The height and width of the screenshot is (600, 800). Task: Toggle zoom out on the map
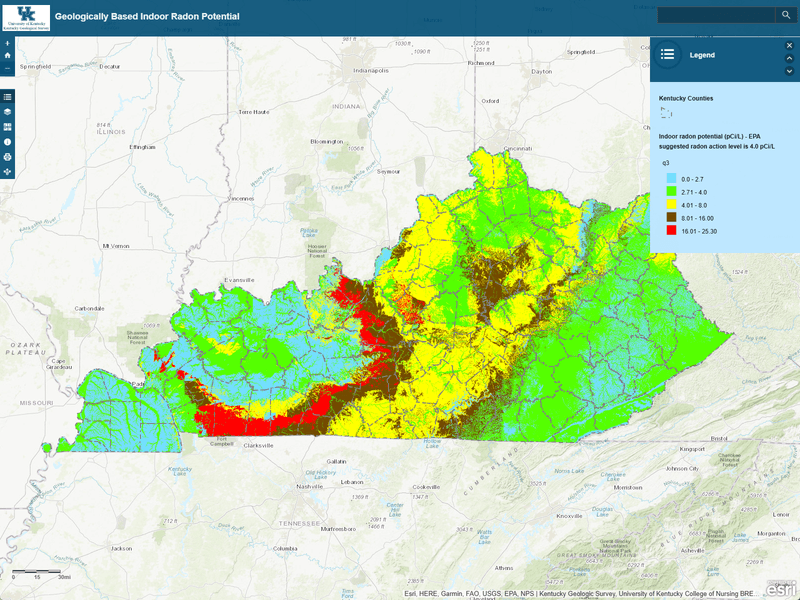[x=8, y=67]
